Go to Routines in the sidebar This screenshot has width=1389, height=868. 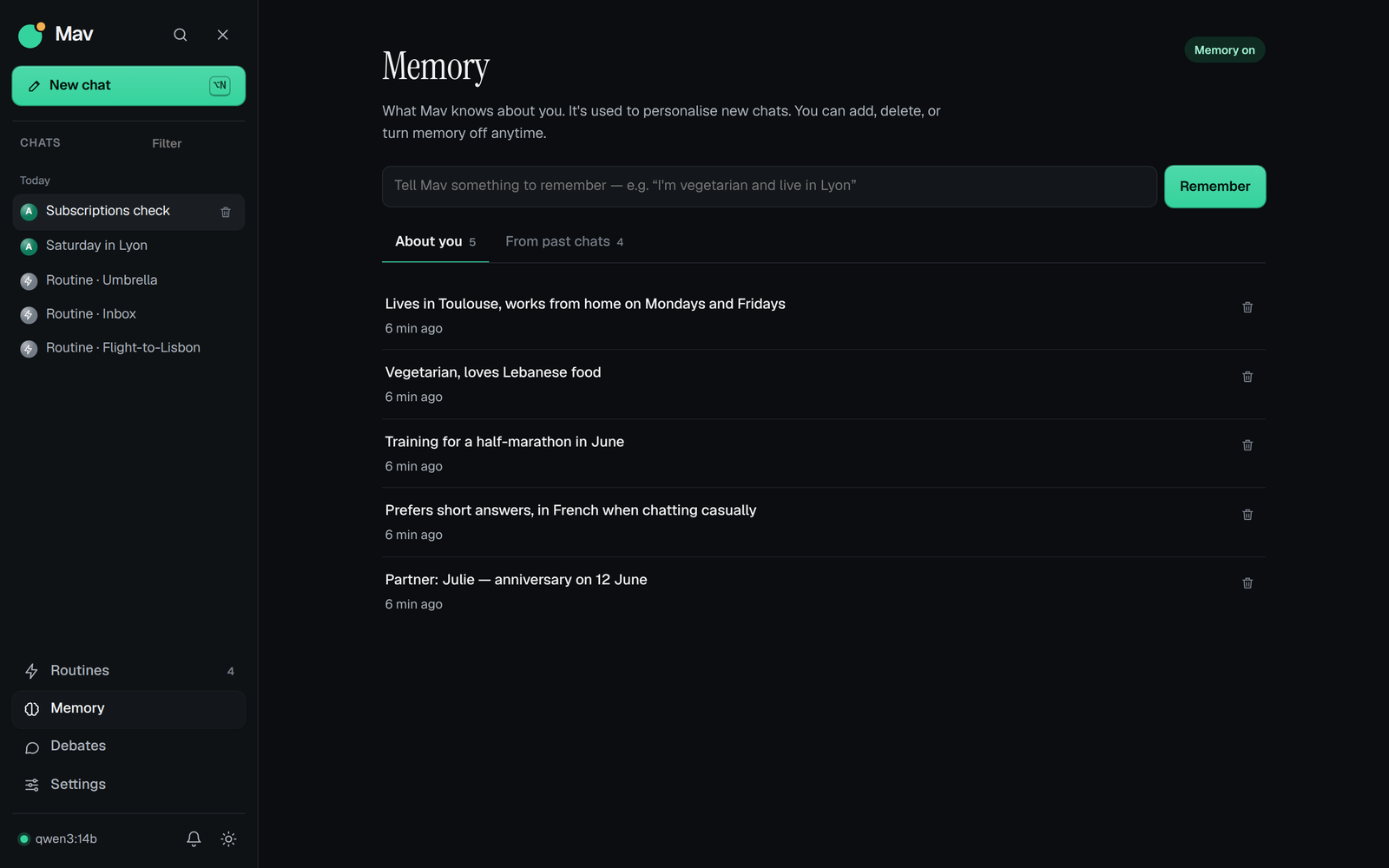tap(128, 671)
